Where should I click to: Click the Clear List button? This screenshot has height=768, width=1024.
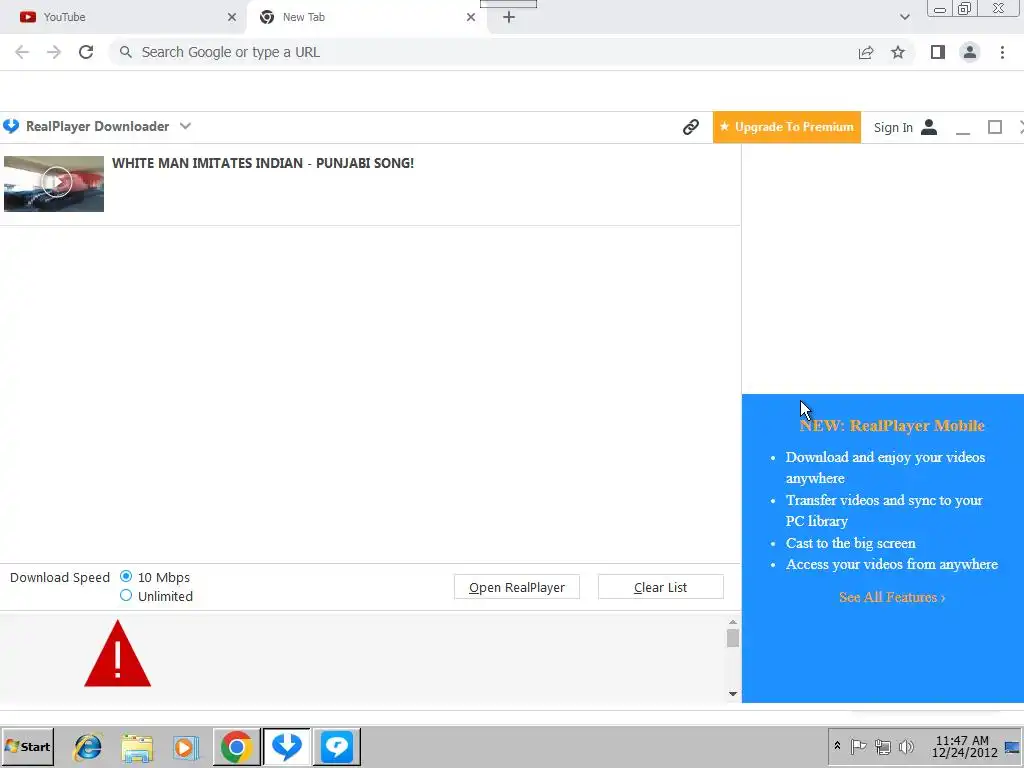click(x=660, y=587)
